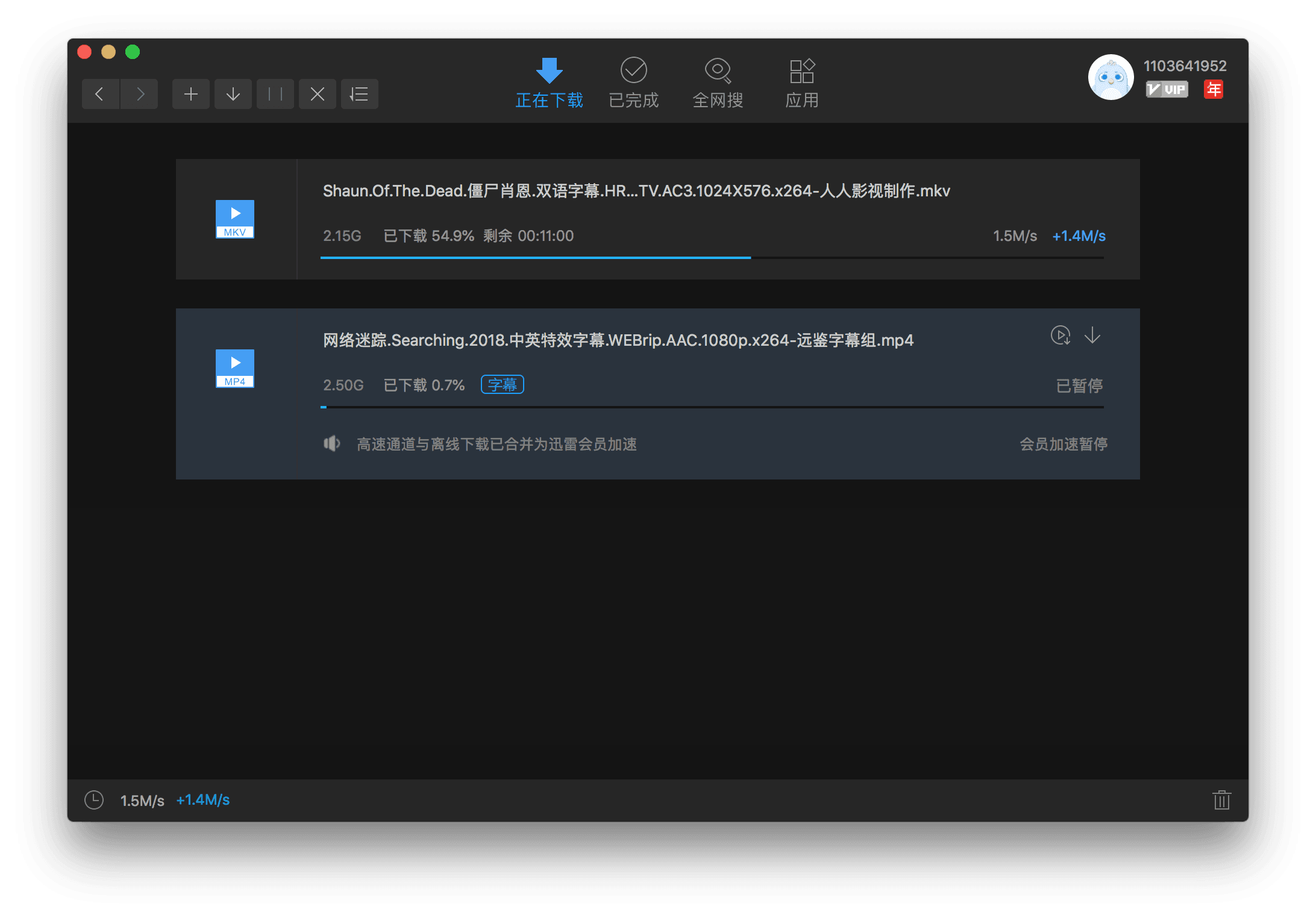Image resolution: width=1316 pixels, height=918 pixels.
Task: Click the Shaun of the Dead progress bar
Action: click(x=711, y=258)
